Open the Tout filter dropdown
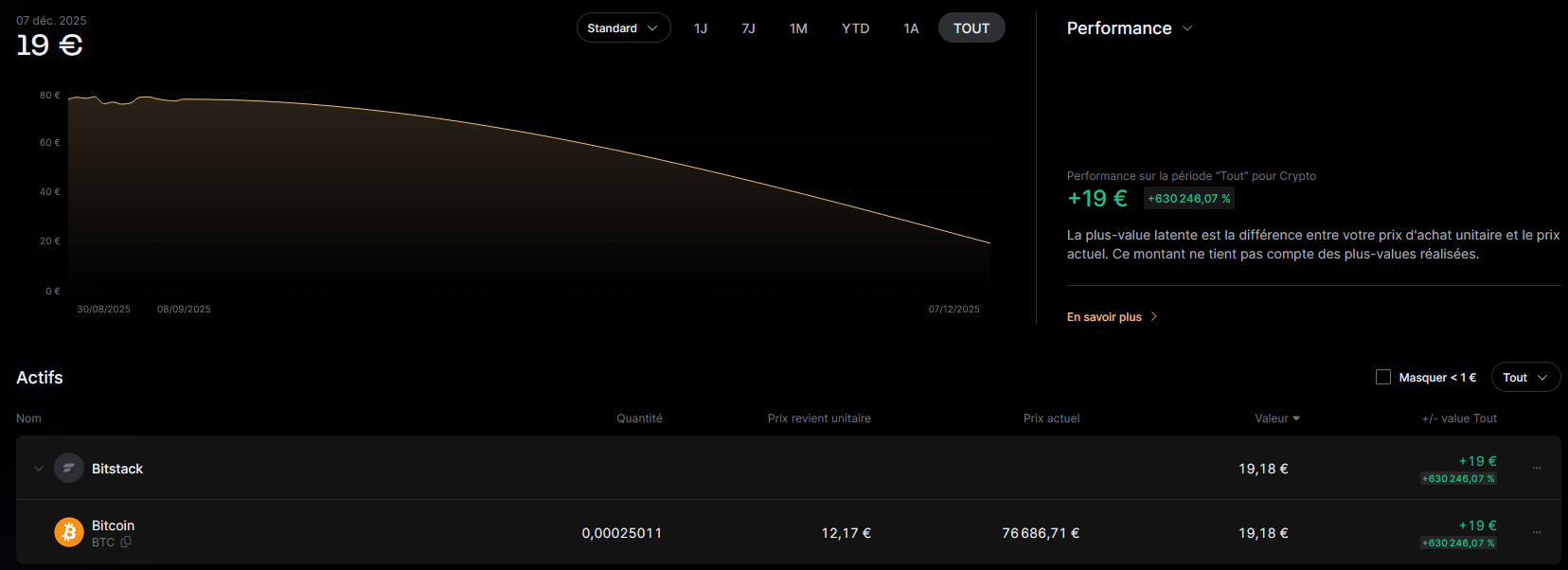This screenshot has width=1568, height=570. tap(1525, 377)
